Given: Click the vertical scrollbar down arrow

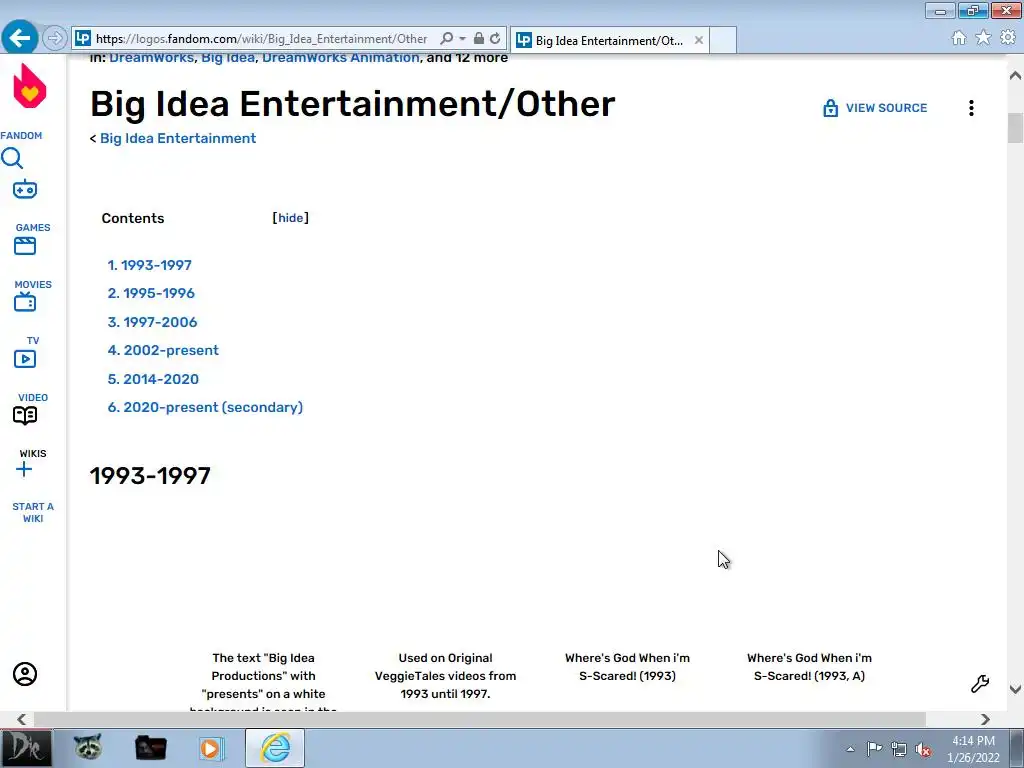Looking at the screenshot, I should click(1015, 689).
